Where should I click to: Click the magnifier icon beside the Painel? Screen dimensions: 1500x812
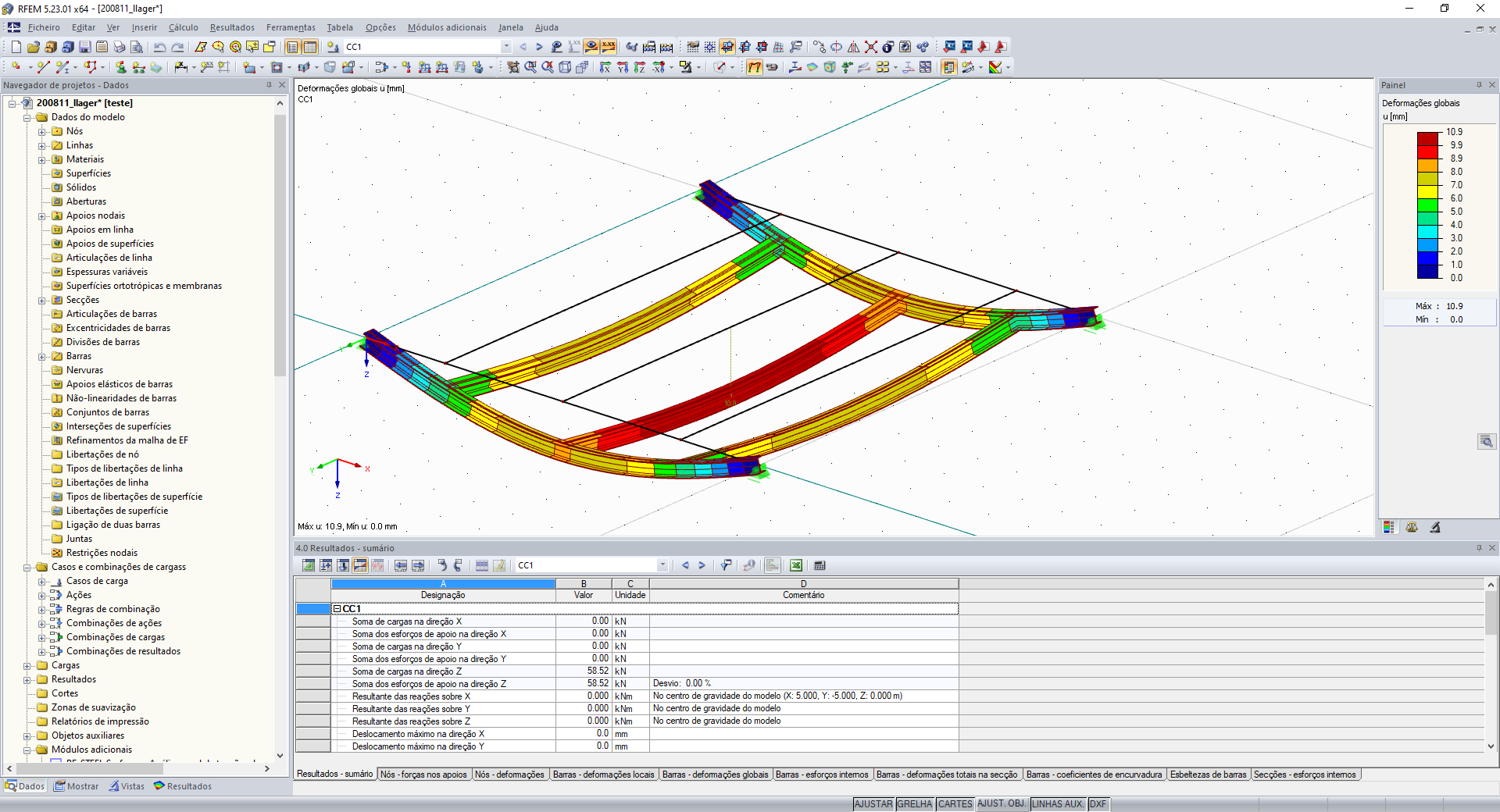point(1486,442)
